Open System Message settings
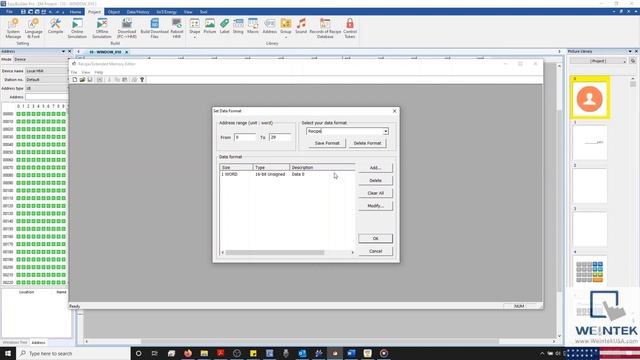The width and height of the screenshot is (640, 360). pos(13,28)
